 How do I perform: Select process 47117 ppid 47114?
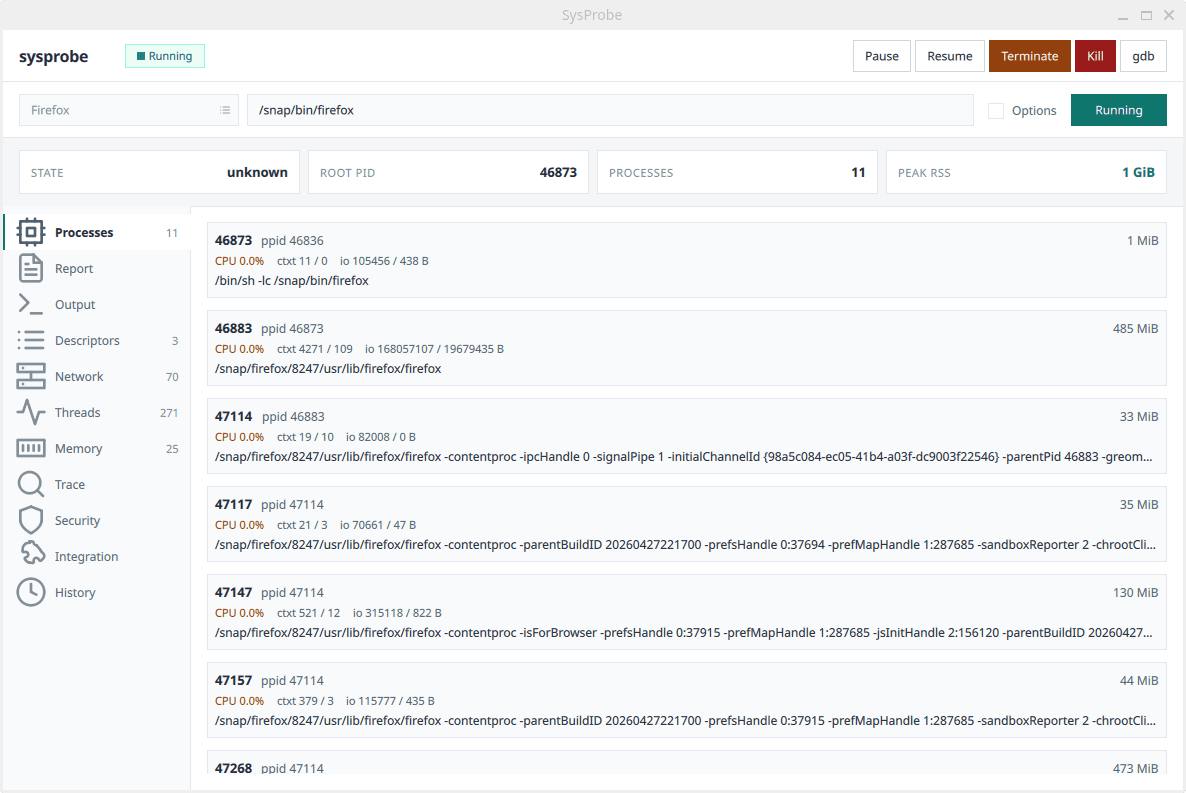tap(687, 524)
